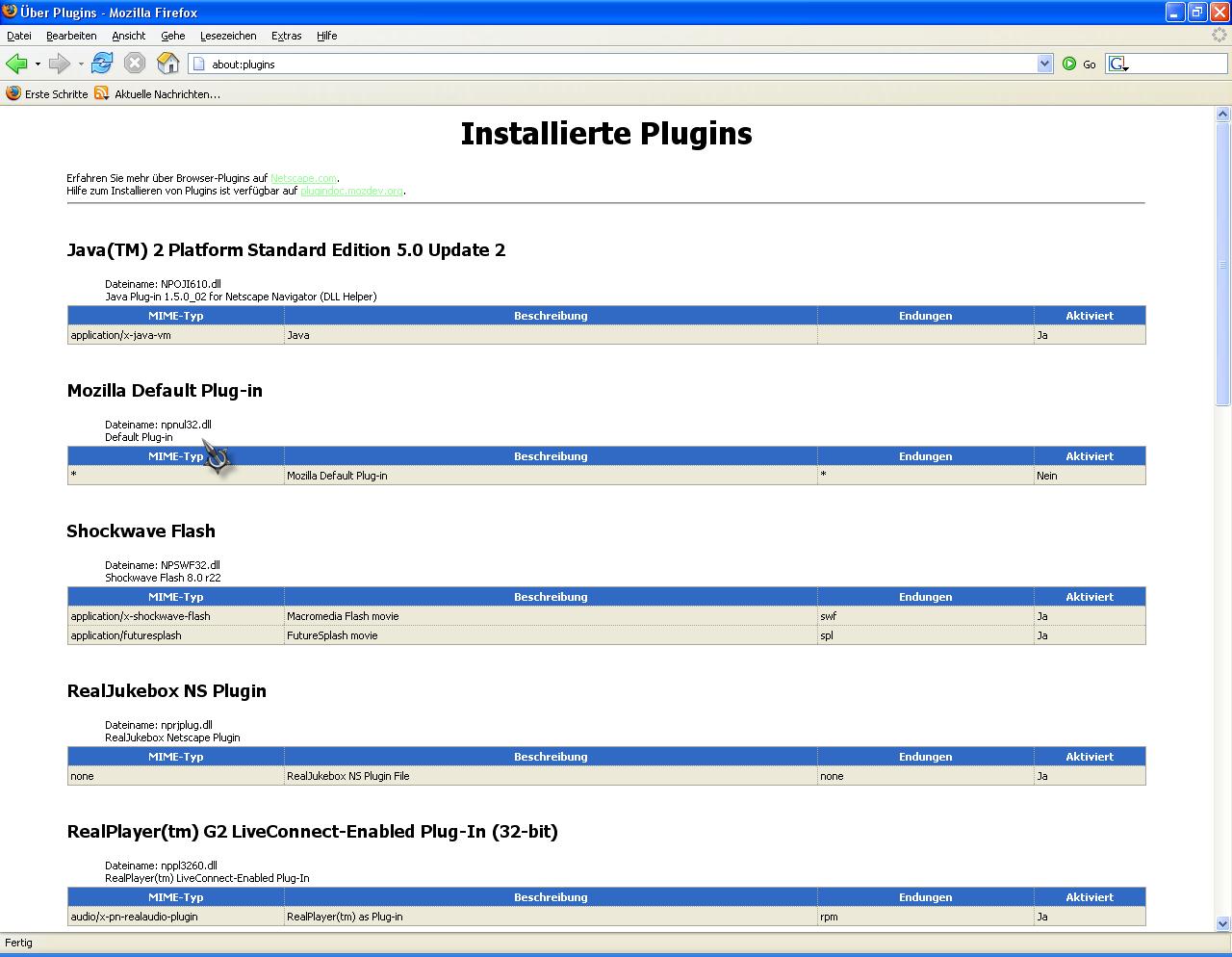
Task: Open the address bar URL dropdown
Action: [x=1045, y=64]
